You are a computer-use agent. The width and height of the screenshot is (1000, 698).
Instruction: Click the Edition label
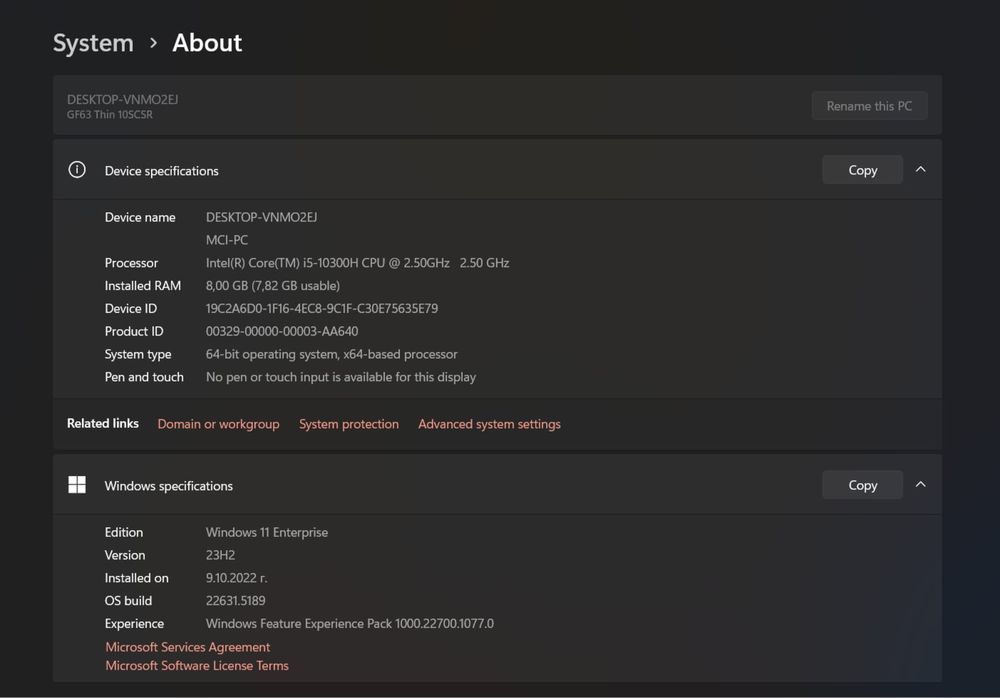[124, 532]
